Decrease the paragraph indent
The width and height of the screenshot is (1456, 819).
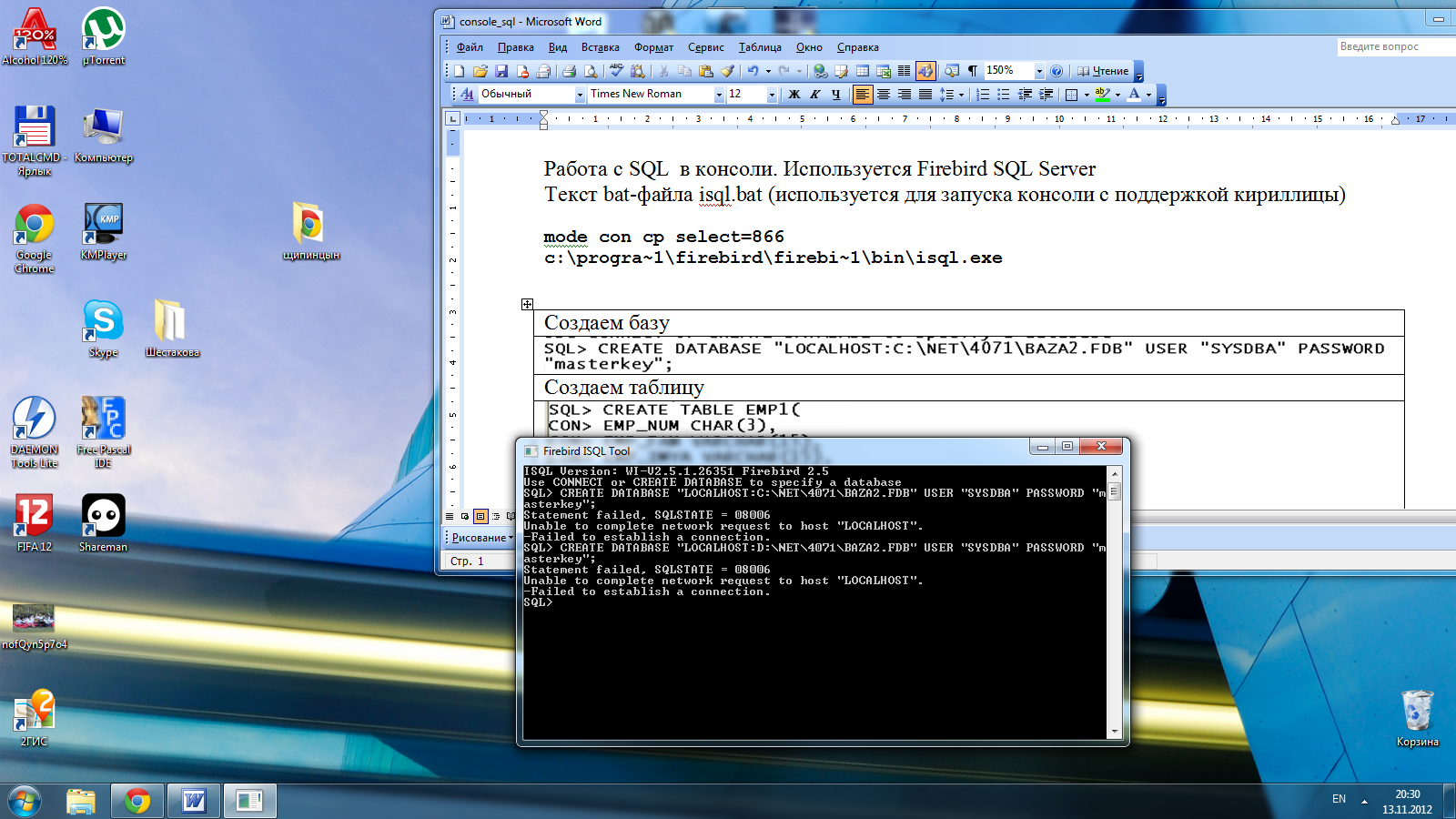[1025, 94]
